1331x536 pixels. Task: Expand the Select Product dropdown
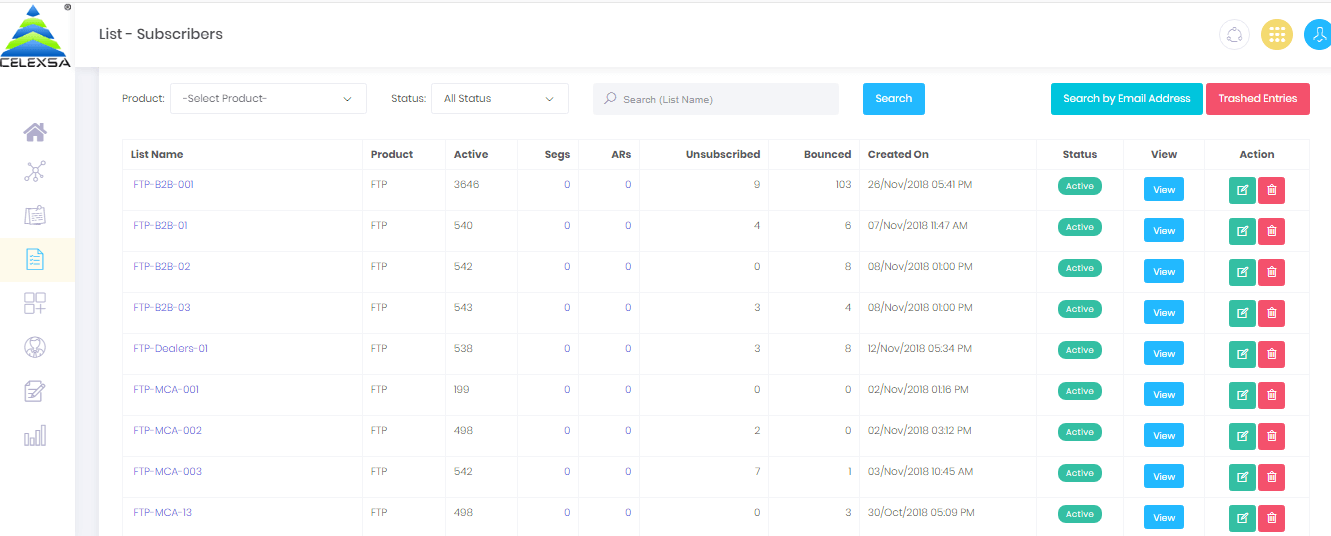pyautogui.click(x=268, y=99)
